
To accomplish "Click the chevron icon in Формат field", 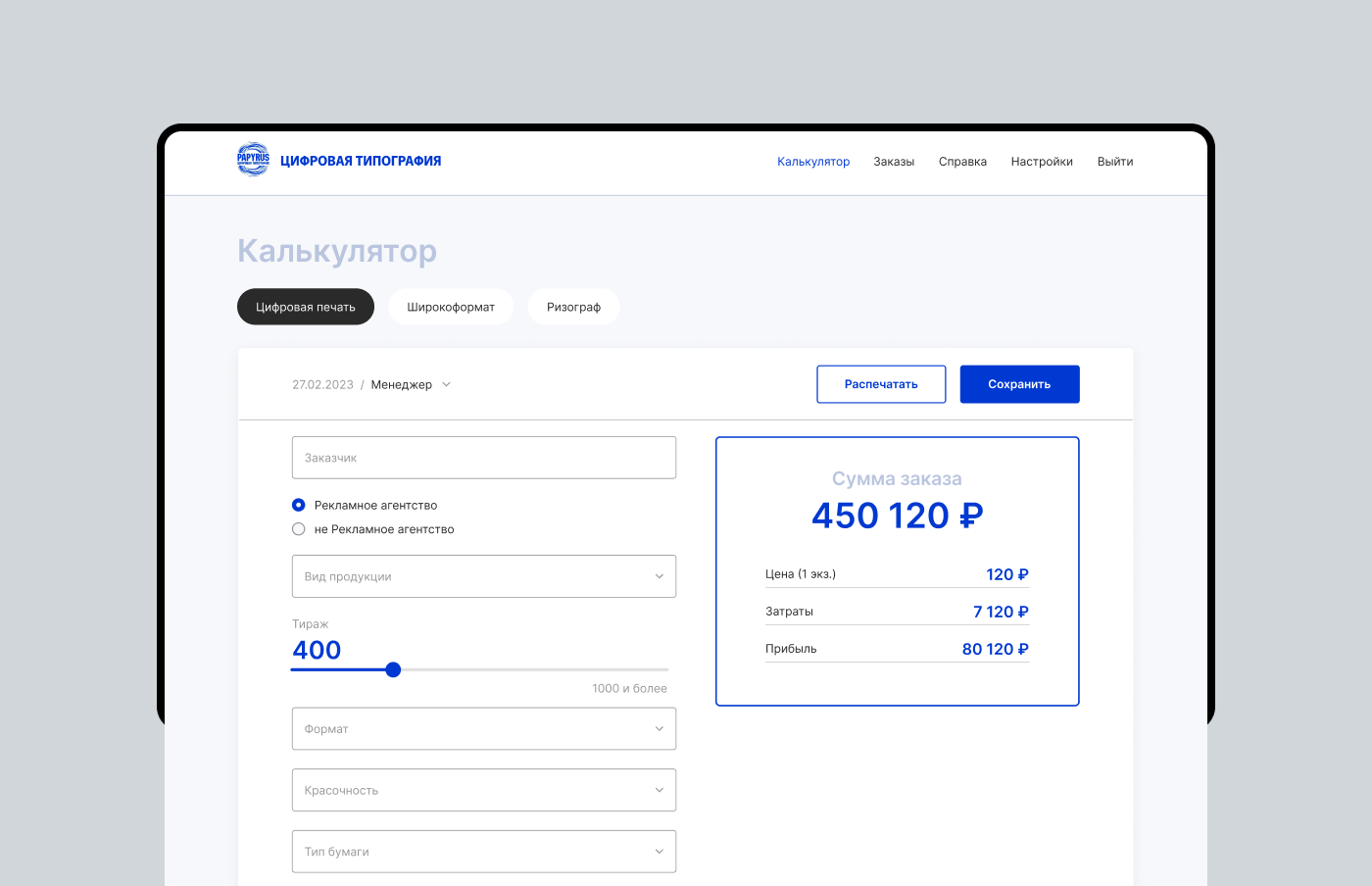I will click(659, 729).
